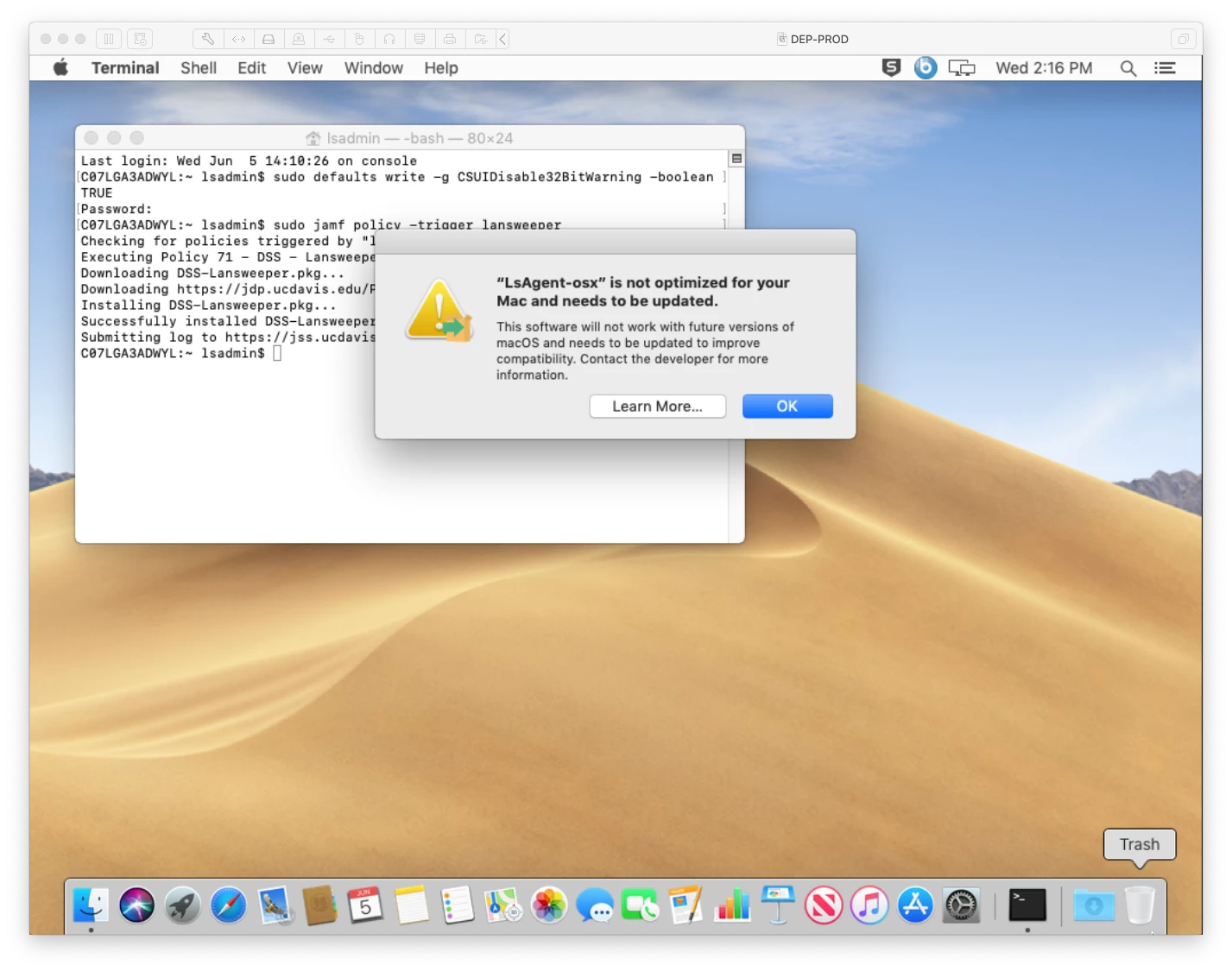
Task: Open Finder from the Dock
Action: 91,905
